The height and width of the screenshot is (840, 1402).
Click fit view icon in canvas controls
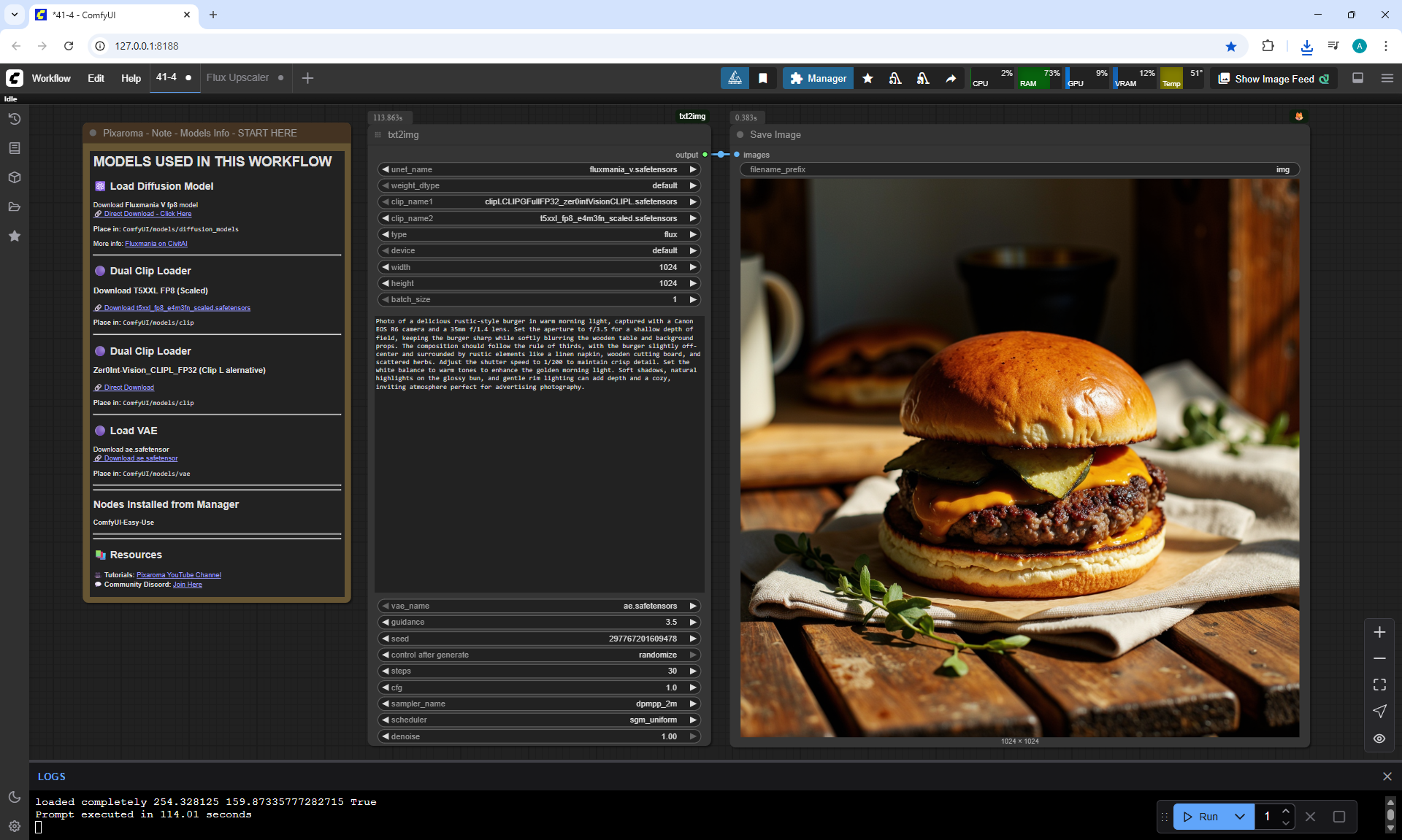pos(1379,685)
